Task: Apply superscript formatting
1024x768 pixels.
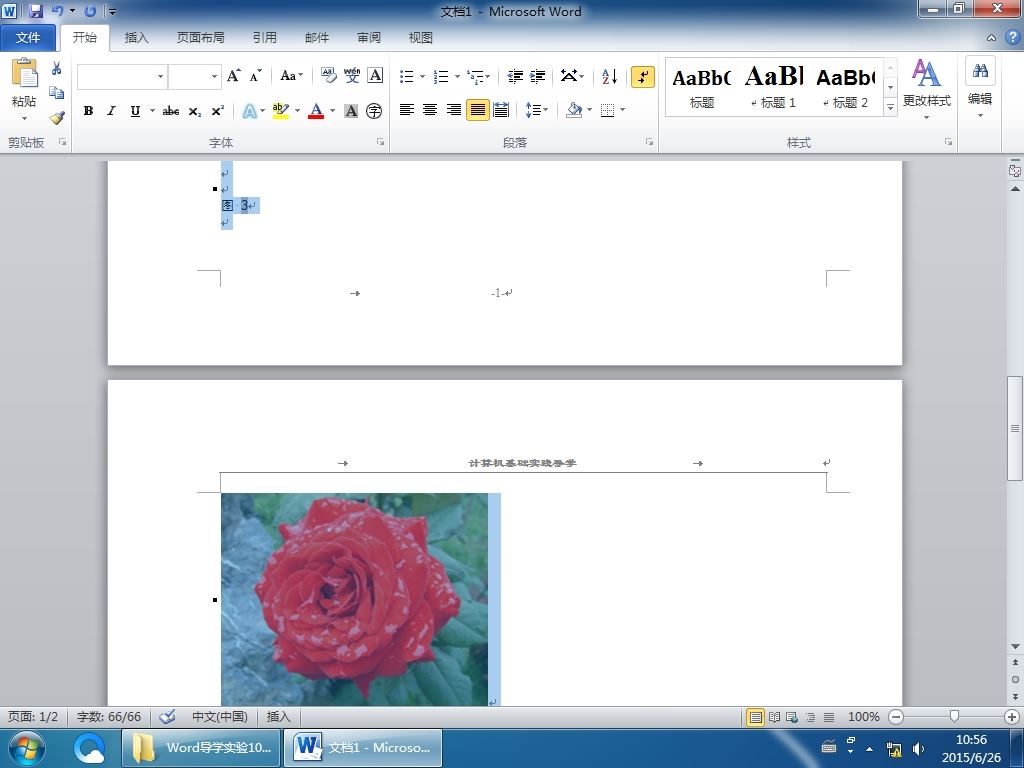Action: coord(217,111)
